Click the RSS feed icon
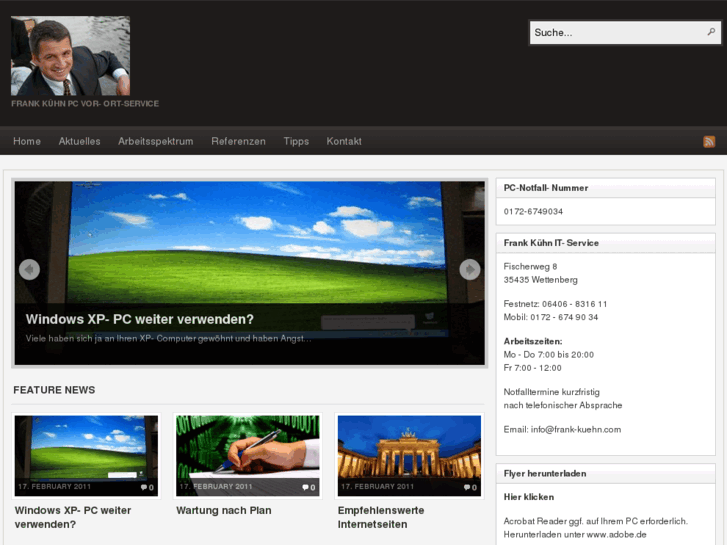The image size is (727, 545). [708, 141]
